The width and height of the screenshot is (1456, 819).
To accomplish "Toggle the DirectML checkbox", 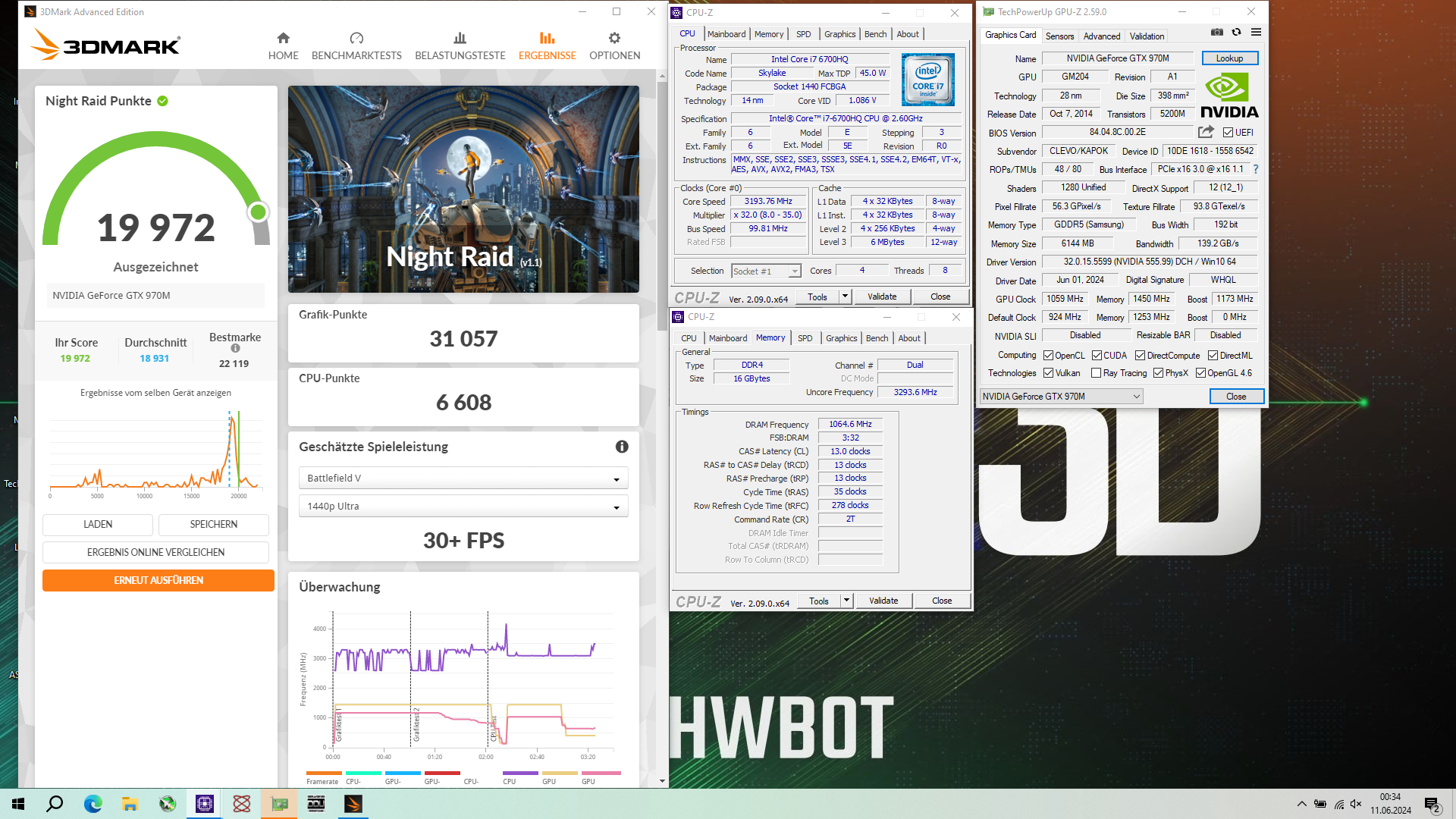I will point(1213,356).
